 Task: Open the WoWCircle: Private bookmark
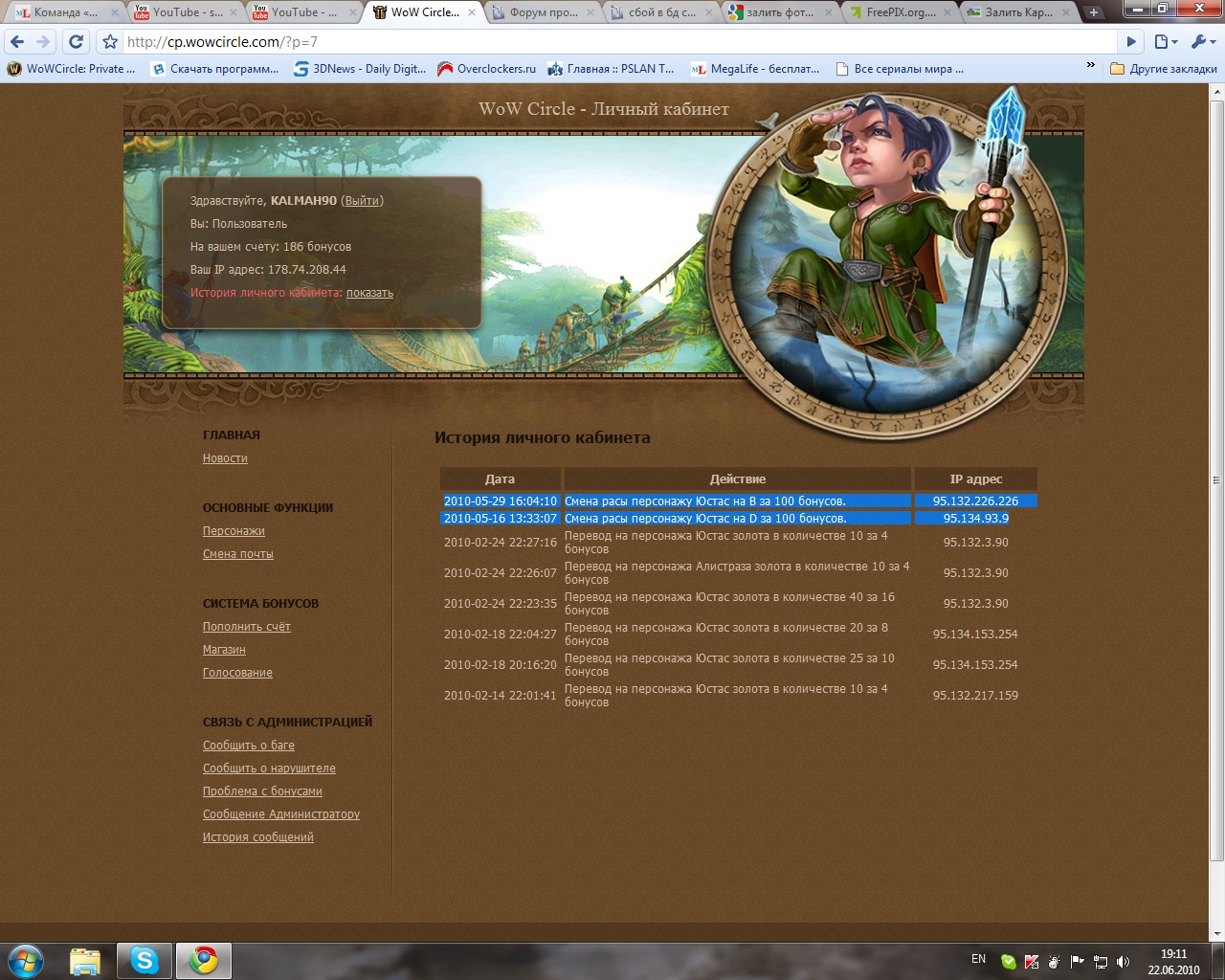point(72,69)
